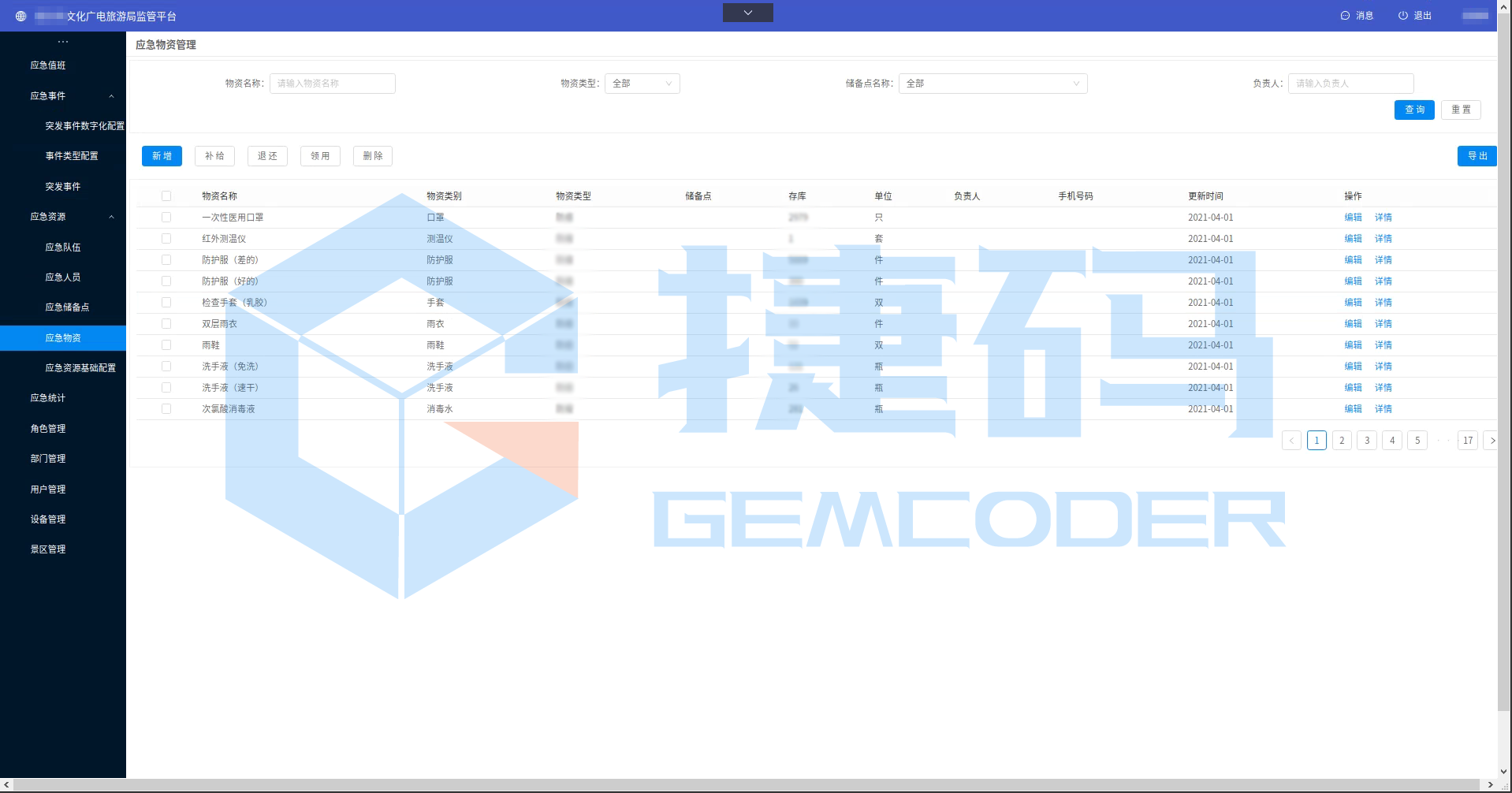Click the 查询 search button
1512x793 pixels.
1413,110
